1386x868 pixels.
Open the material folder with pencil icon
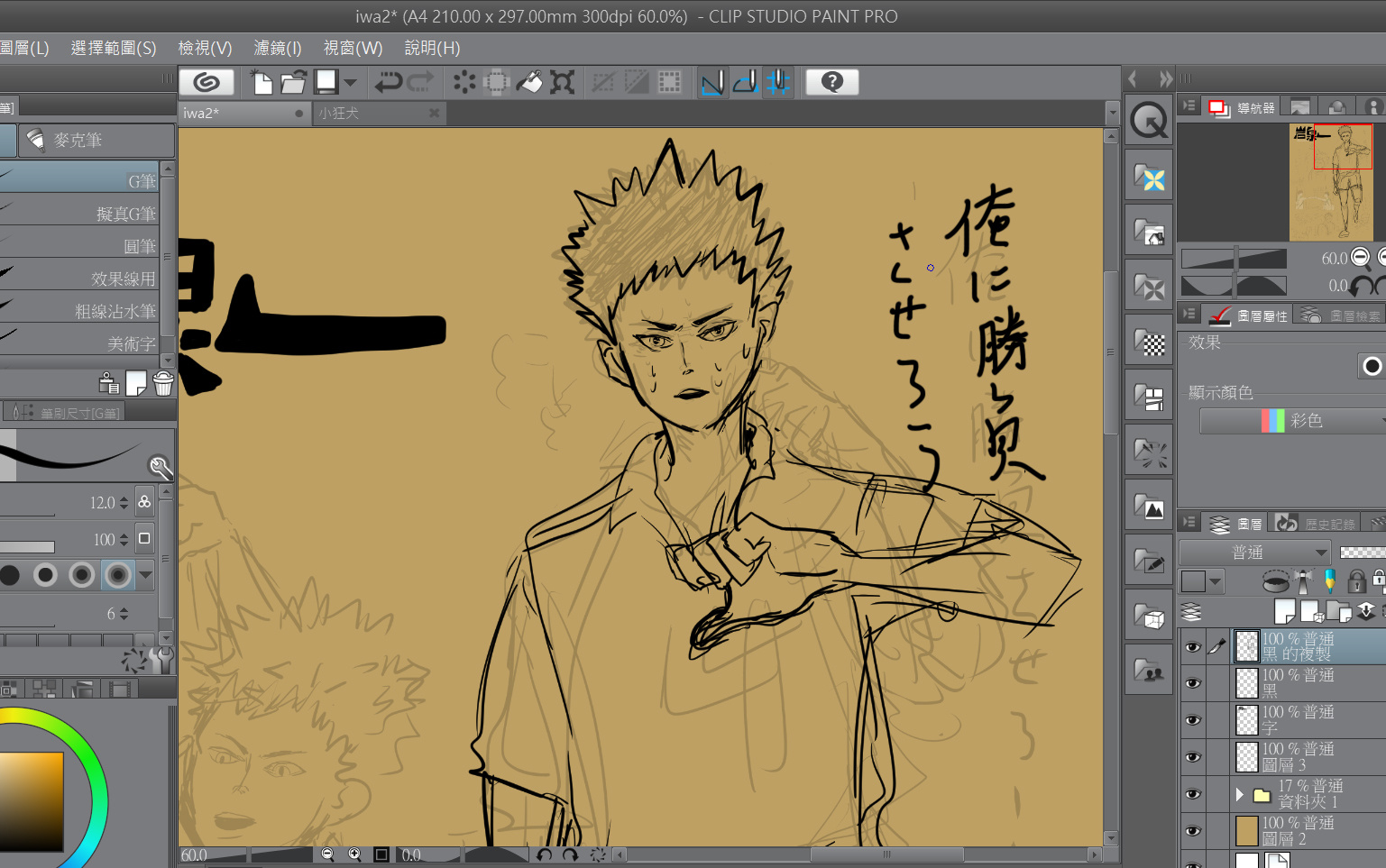(1149, 561)
